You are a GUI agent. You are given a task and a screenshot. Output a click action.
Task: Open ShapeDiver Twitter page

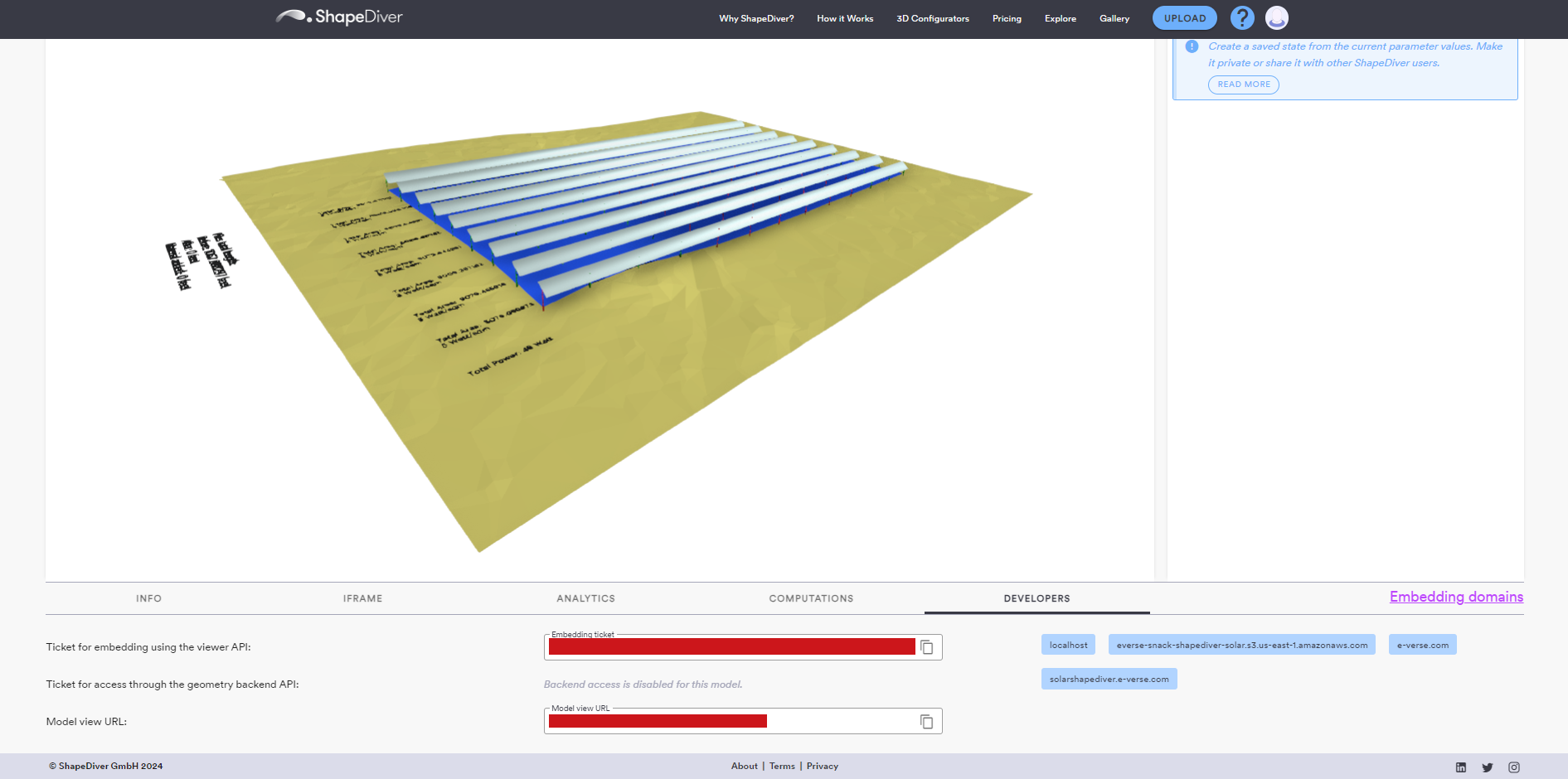click(1488, 767)
